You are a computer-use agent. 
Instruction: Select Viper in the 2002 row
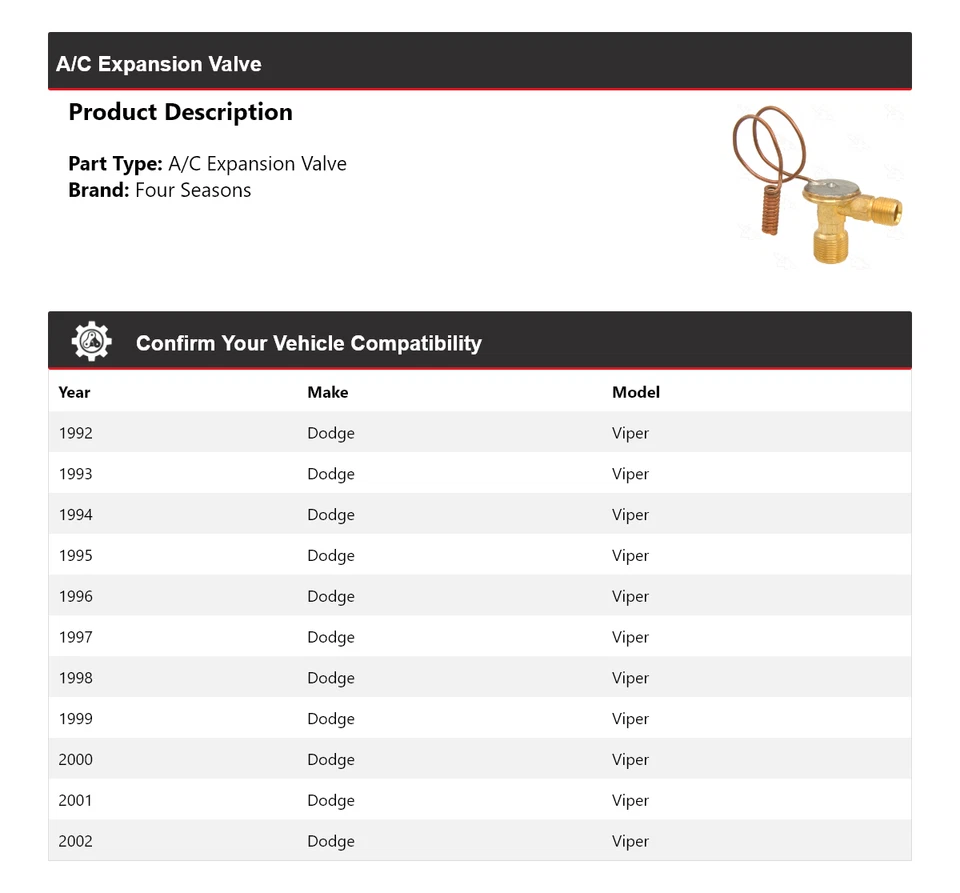(x=630, y=842)
